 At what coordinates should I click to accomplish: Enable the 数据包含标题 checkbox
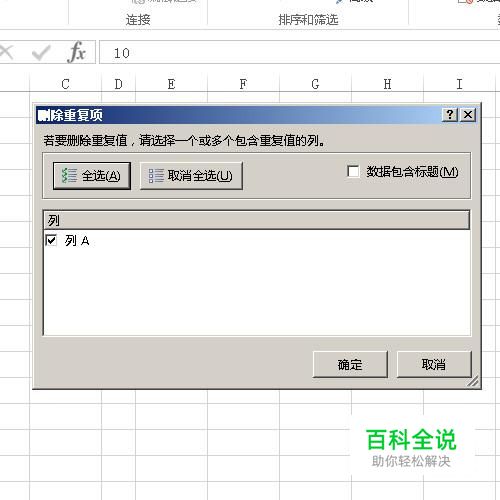click(x=353, y=172)
